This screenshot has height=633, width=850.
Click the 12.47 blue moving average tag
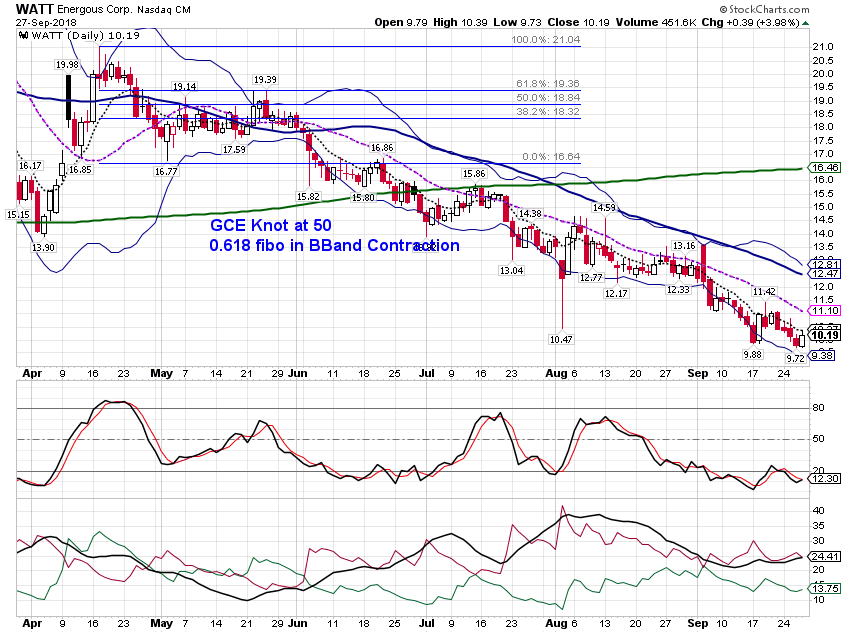tap(825, 274)
